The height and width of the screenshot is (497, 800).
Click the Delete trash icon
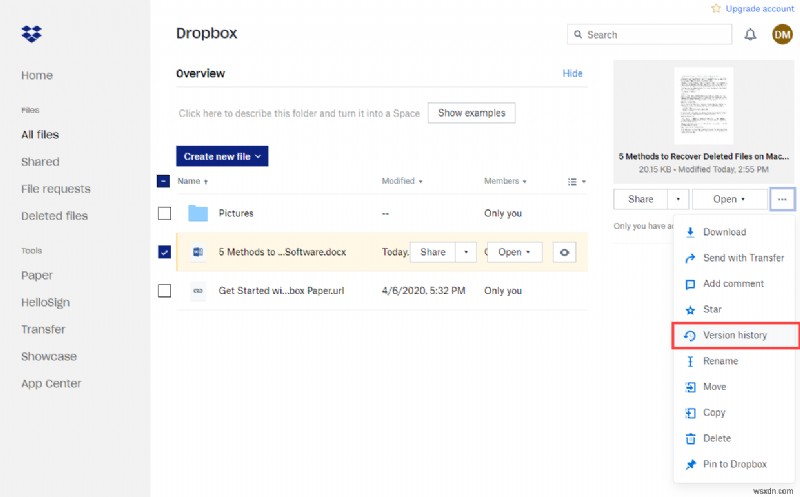pos(690,439)
